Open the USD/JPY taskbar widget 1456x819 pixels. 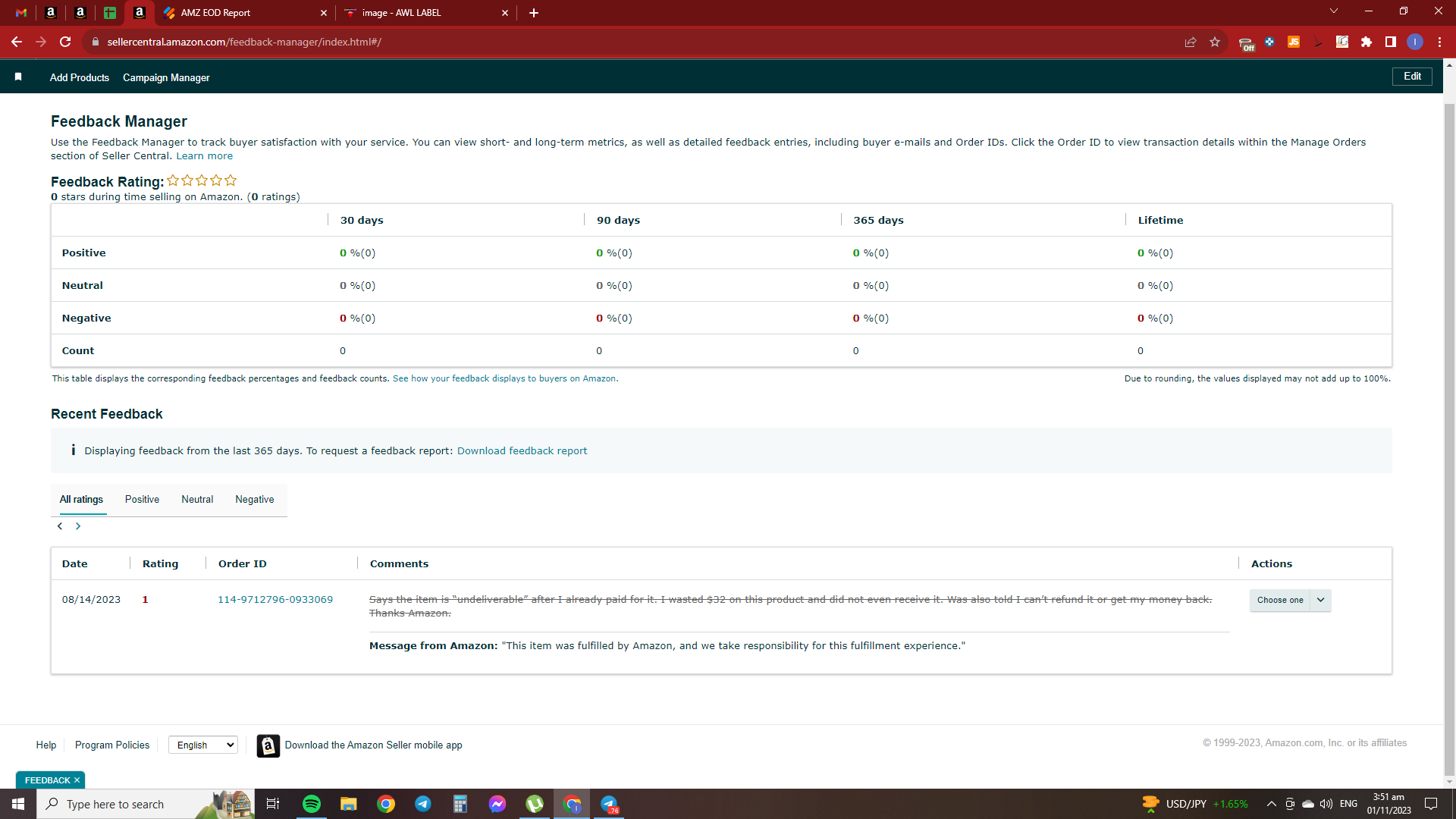pyautogui.click(x=1195, y=804)
